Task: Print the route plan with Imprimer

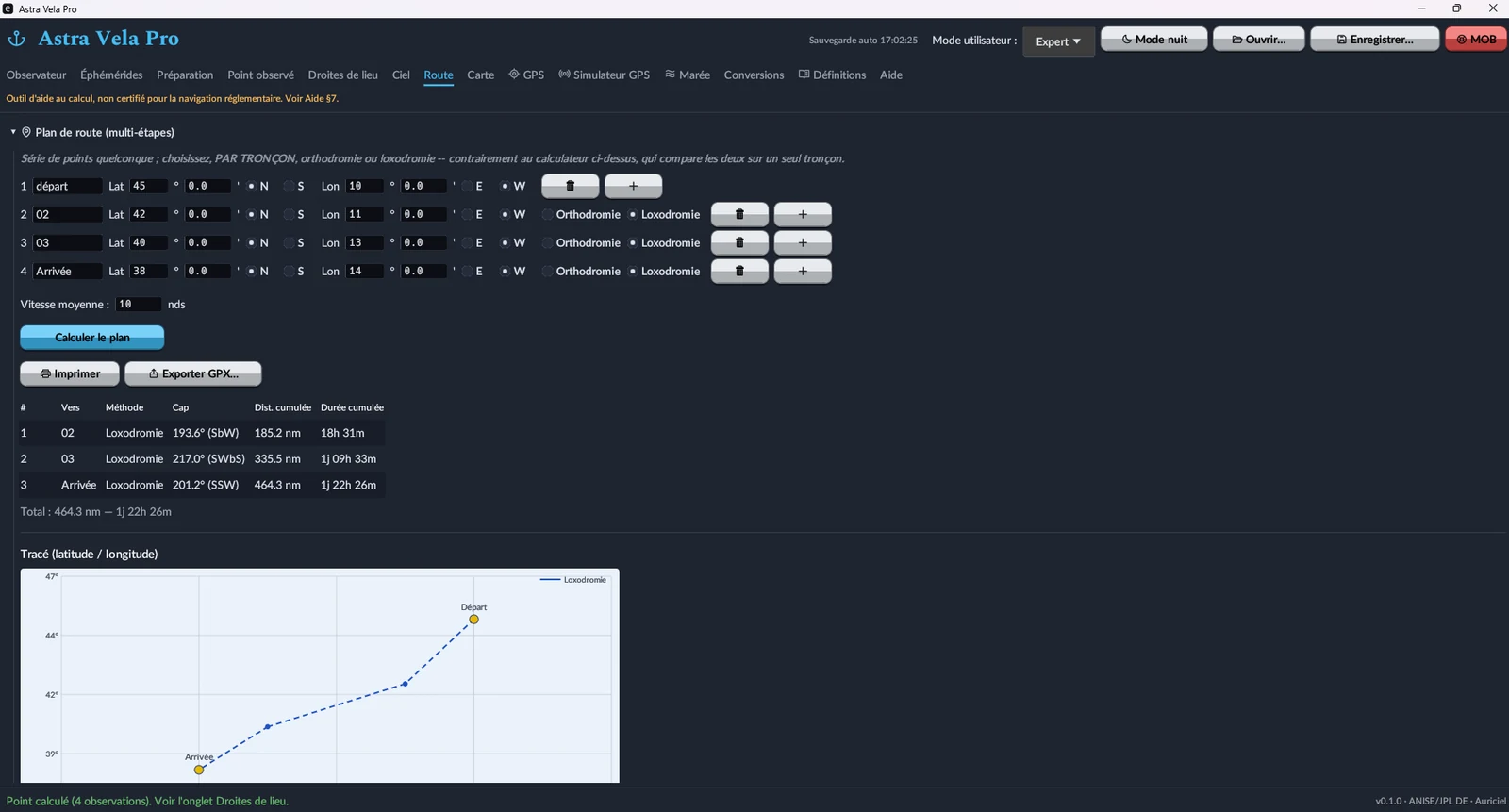Action: pos(70,373)
